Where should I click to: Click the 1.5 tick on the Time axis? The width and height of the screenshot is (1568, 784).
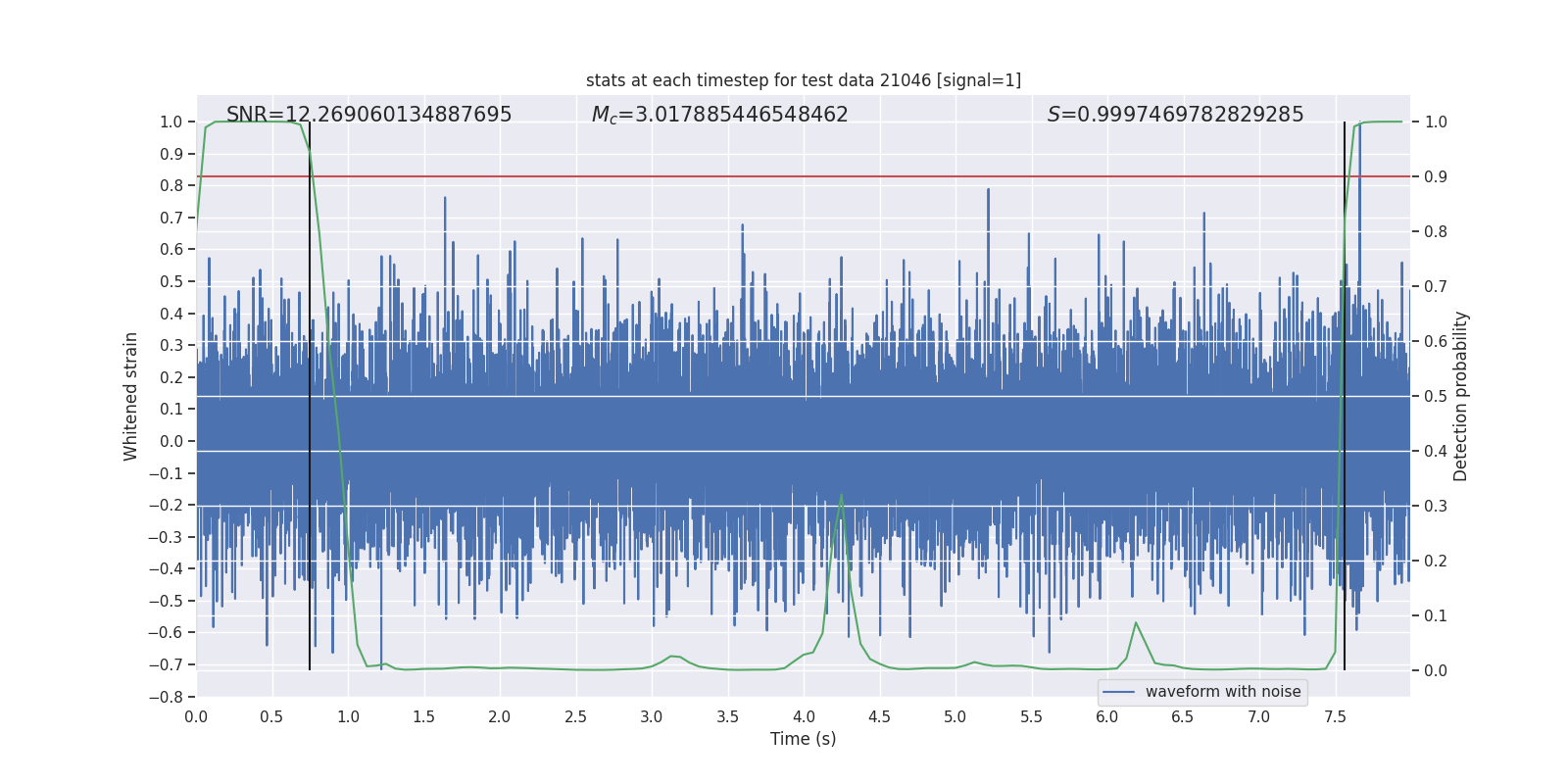(424, 717)
